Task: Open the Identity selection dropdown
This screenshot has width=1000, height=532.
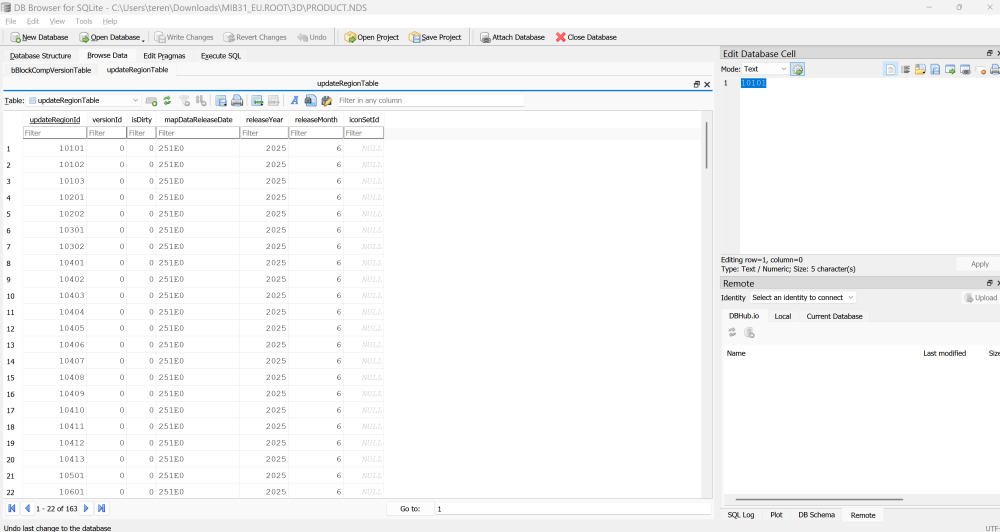Action: click(x=802, y=297)
